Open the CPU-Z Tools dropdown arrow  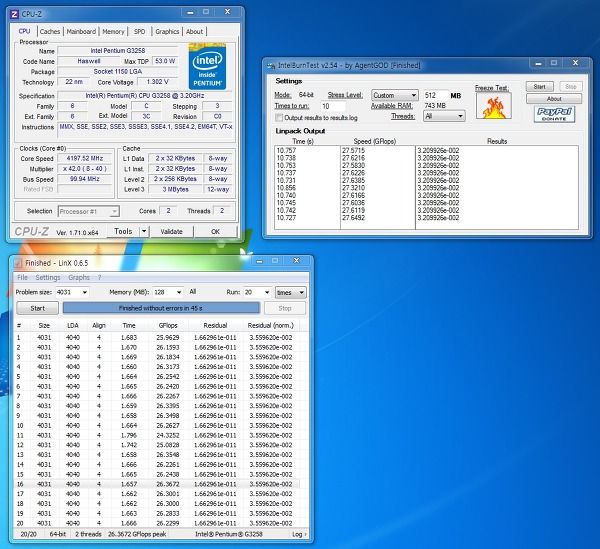click(x=144, y=231)
